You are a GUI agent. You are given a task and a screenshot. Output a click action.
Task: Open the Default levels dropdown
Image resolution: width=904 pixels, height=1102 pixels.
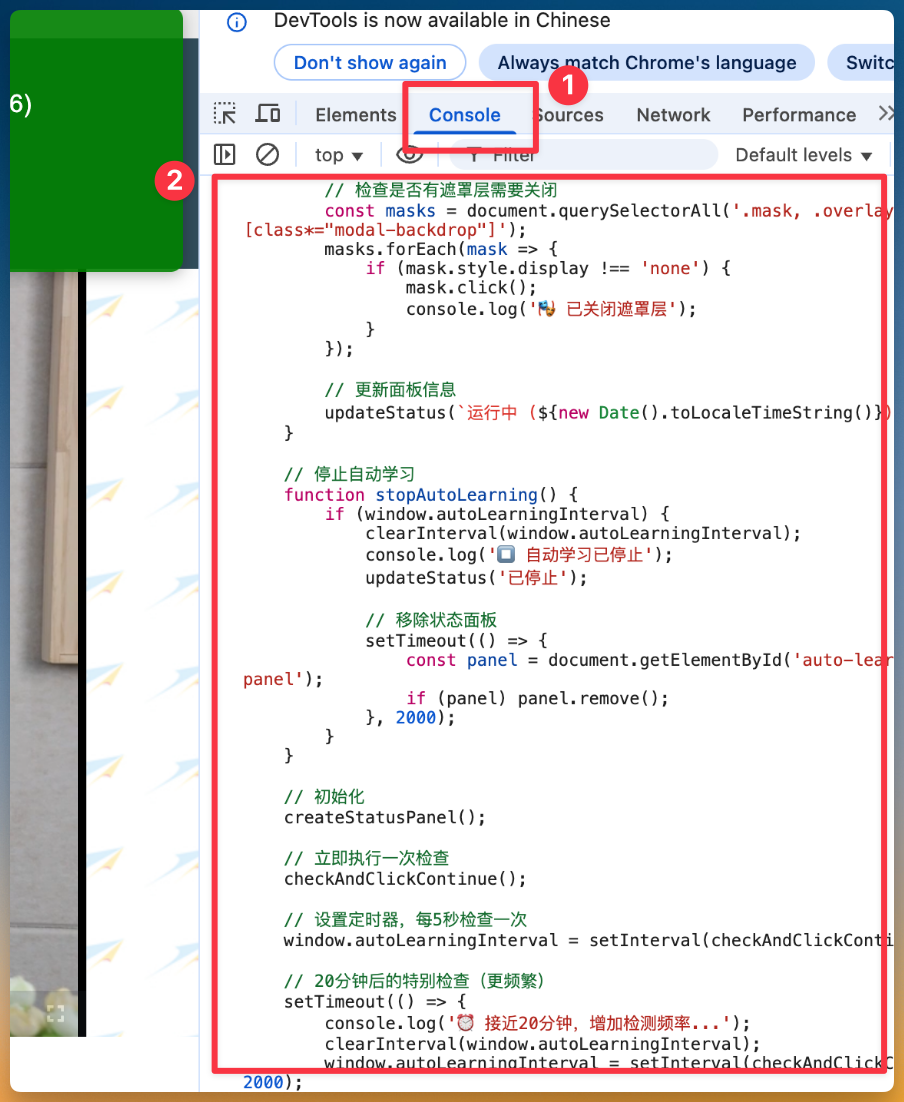804,155
